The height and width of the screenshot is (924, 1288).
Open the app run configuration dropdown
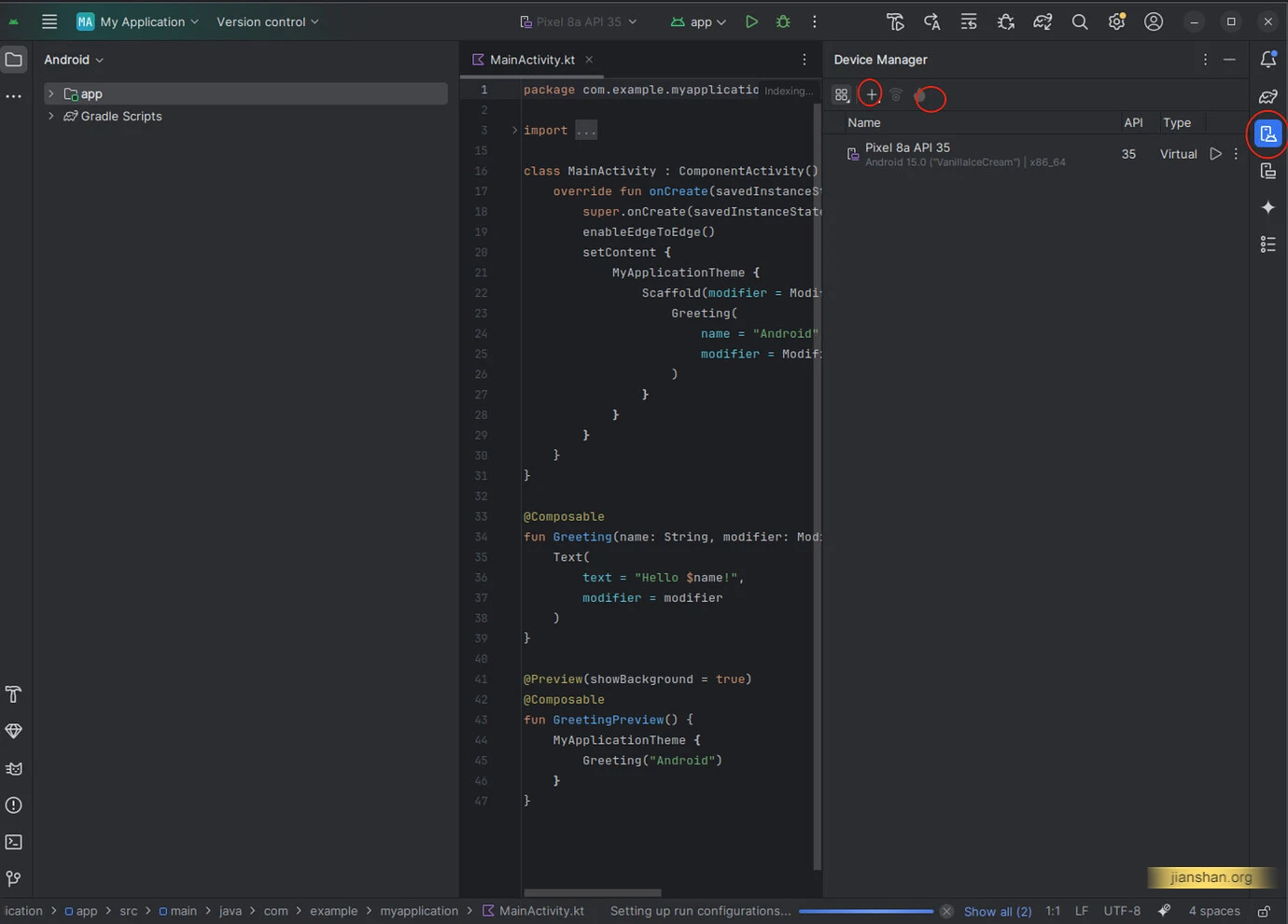698,21
